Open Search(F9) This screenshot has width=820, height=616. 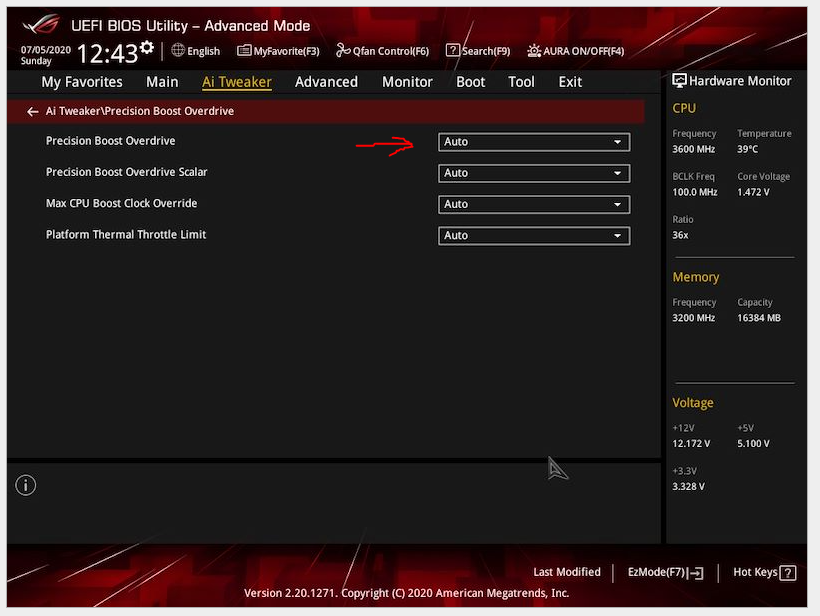point(477,51)
